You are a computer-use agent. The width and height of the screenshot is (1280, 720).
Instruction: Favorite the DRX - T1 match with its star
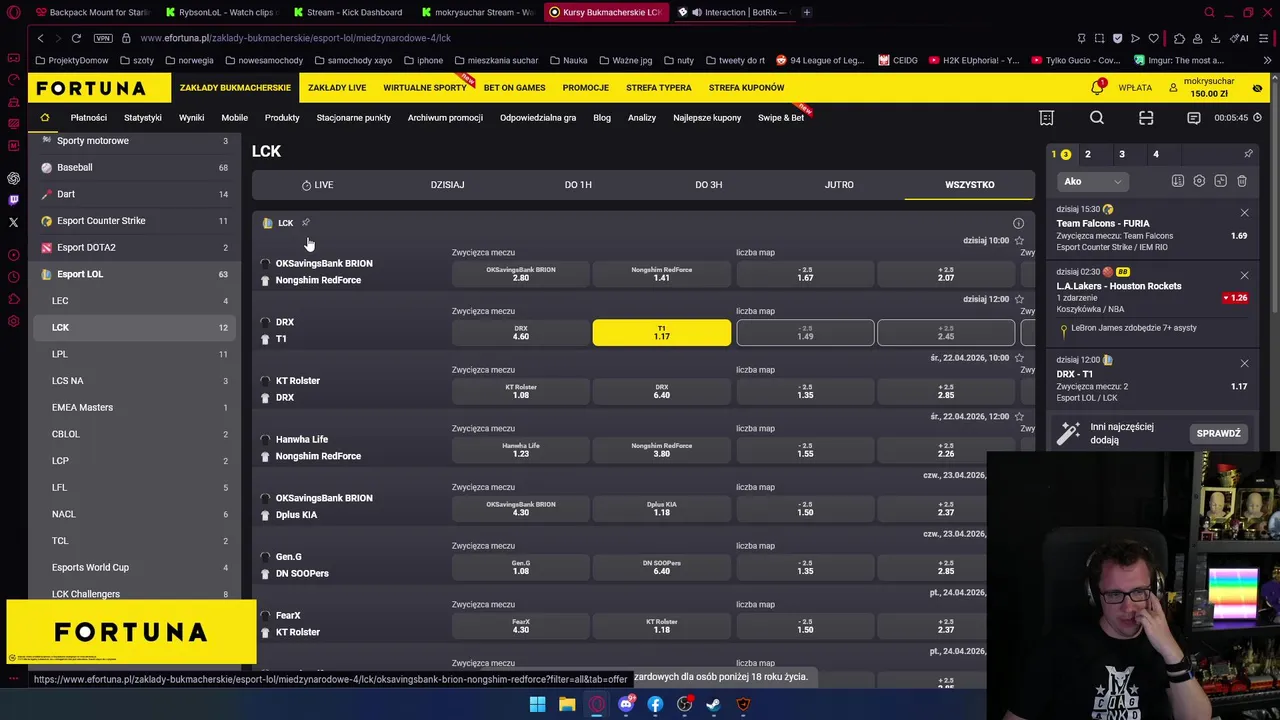[1019, 299]
